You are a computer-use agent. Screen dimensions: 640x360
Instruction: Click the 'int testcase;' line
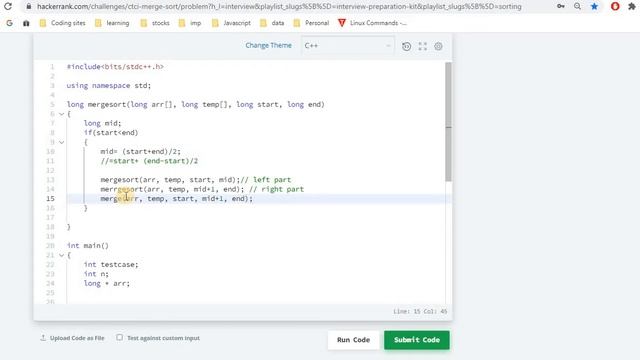tap(111, 264)
